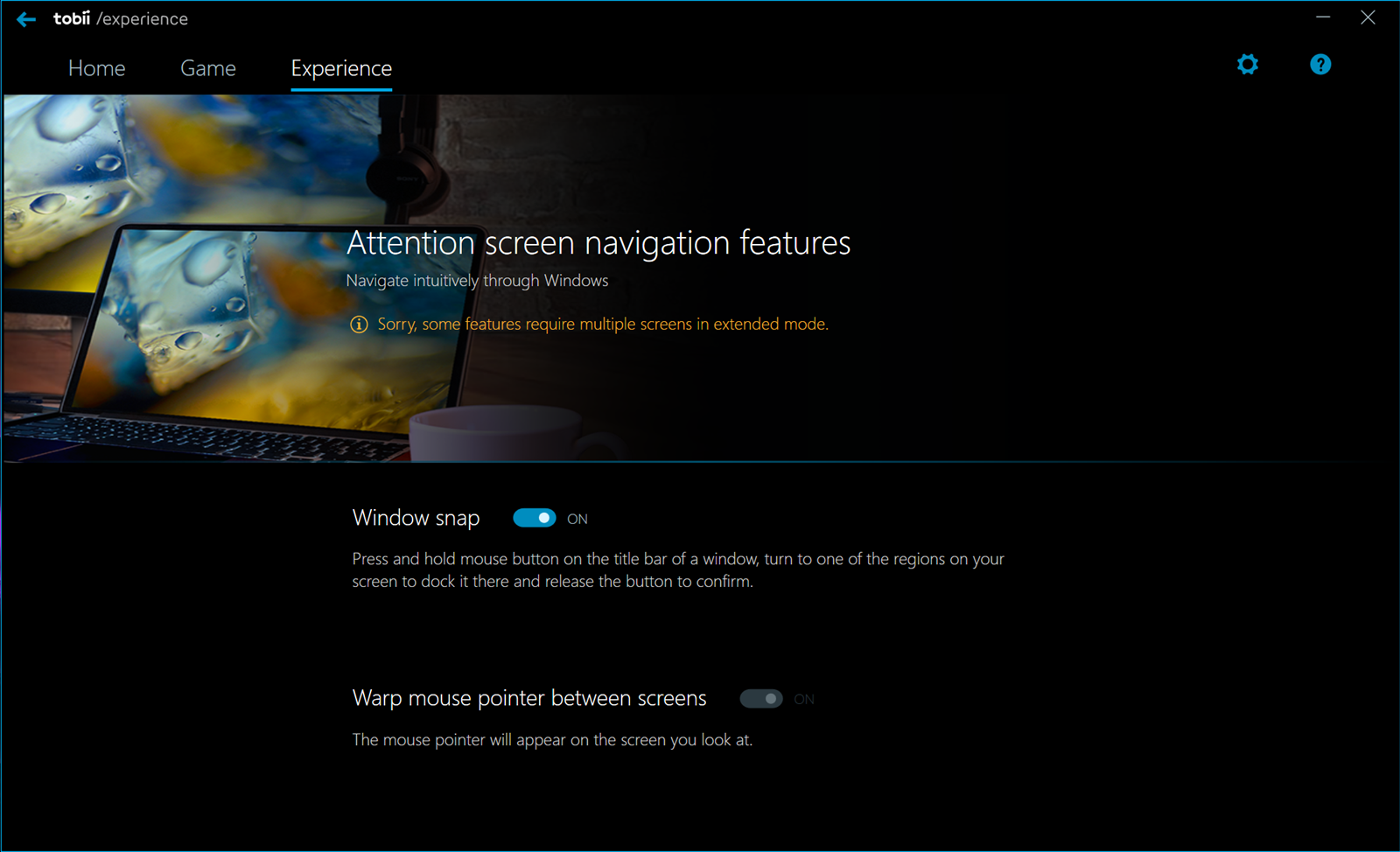Click the back arrow in the title bar
The image size is (1400, 852).
coord(26,19)
